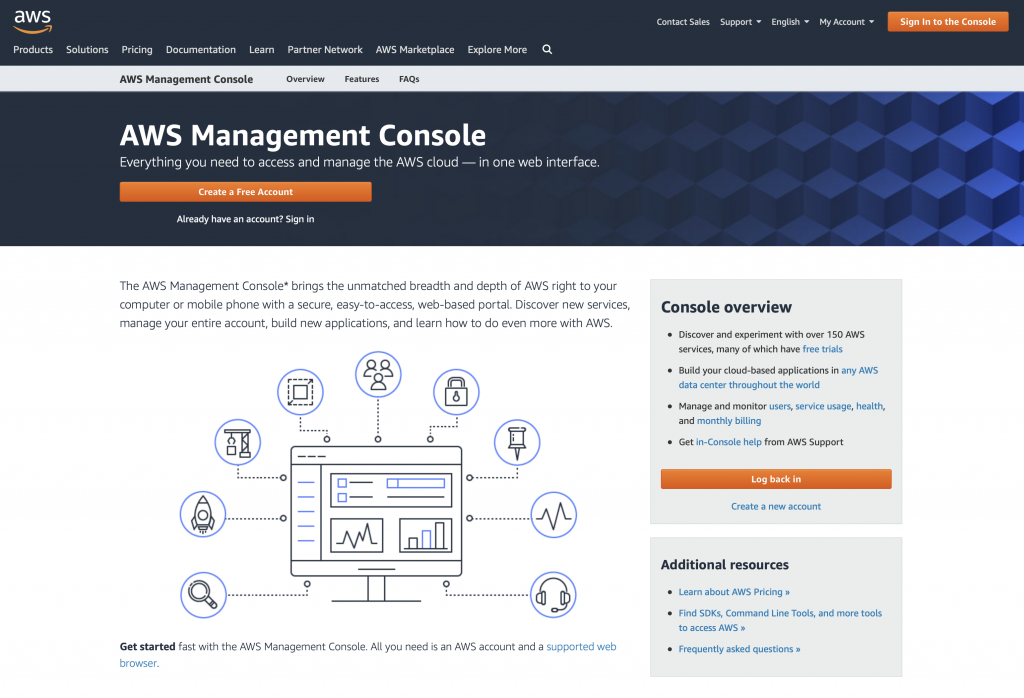The image size is (1024, 698).
Task: Click Create a Free Account button
Action: pyautogui.click(x=246, y=192)
